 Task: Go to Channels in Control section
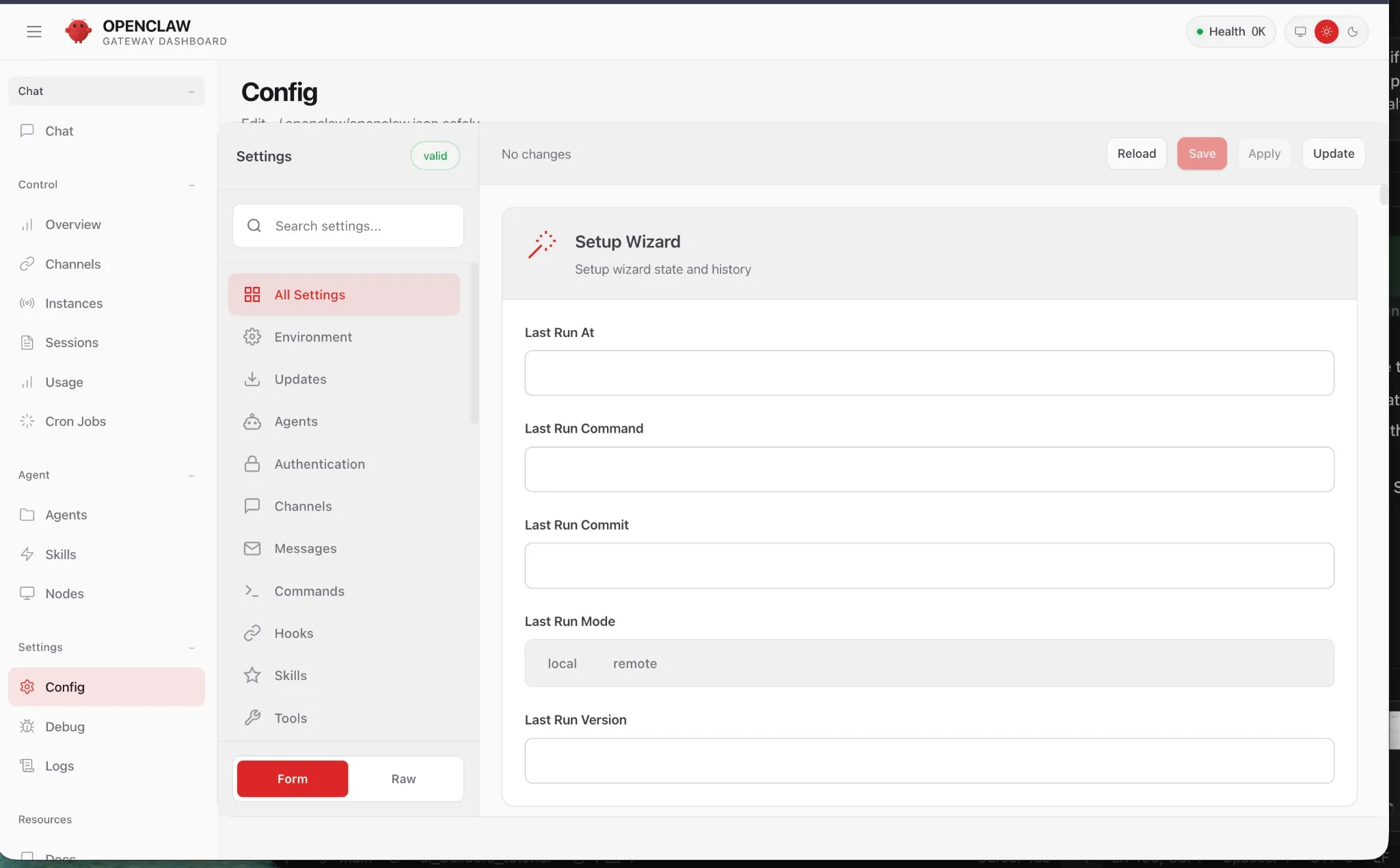(107, 264)
